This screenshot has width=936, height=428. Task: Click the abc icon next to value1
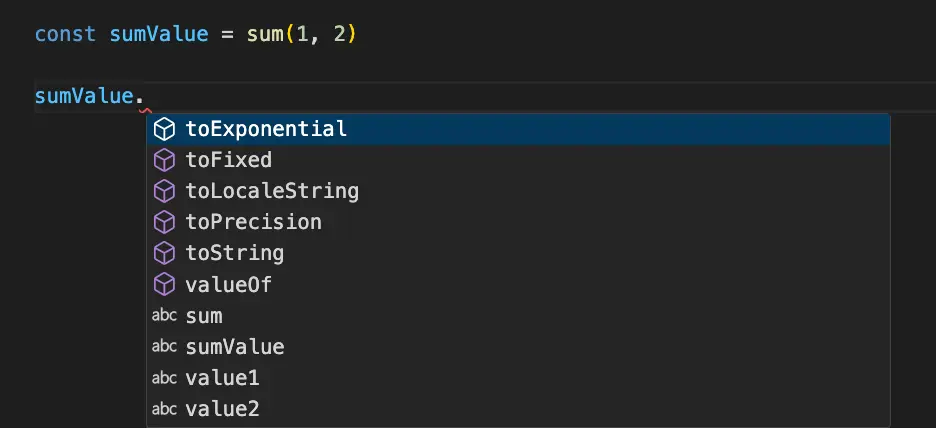pyautogui.click(x=163, y=378)
